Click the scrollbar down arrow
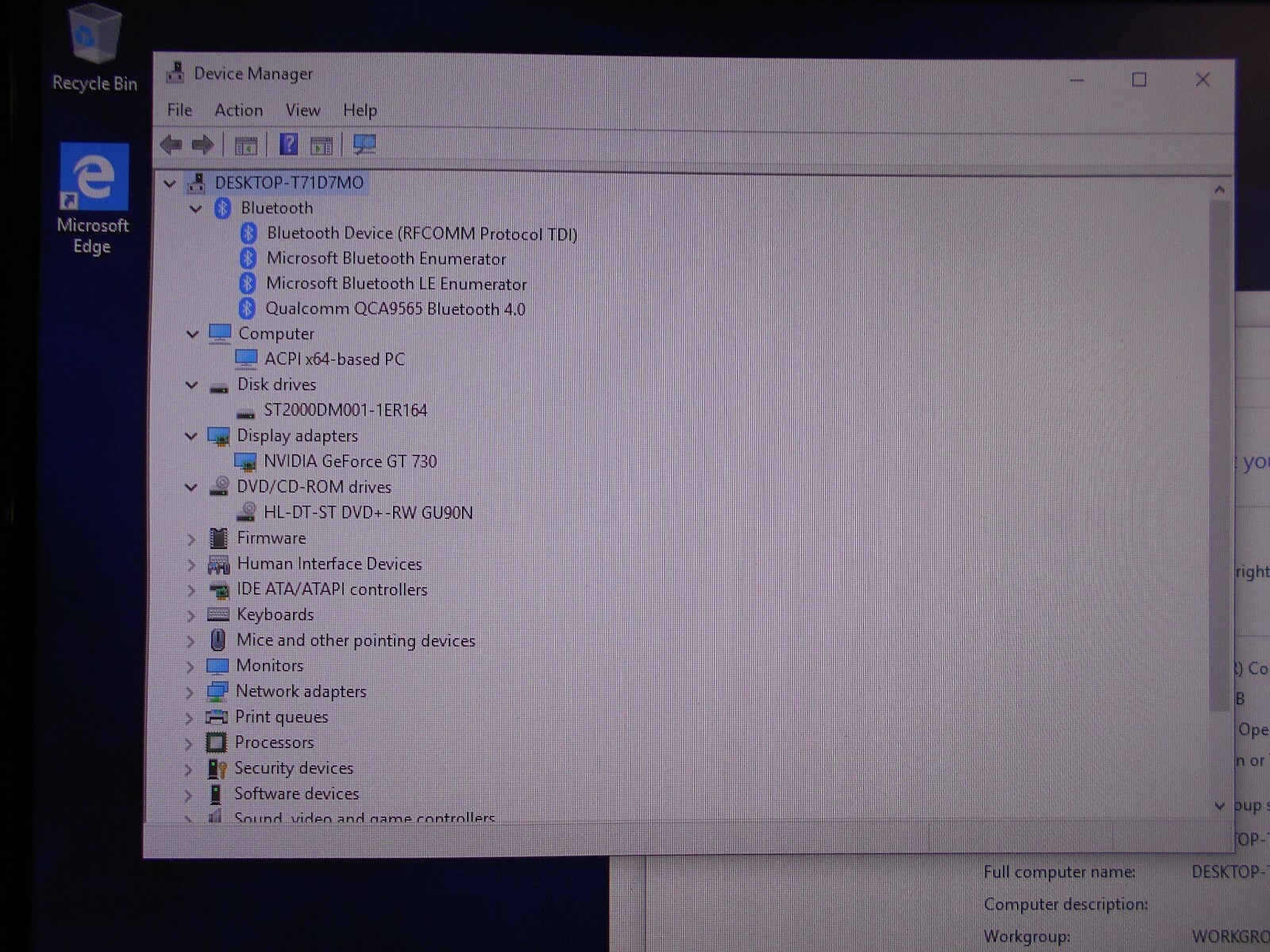Image resolution: width=1270 pixels, height=952 pixels. click(1219, 806)
